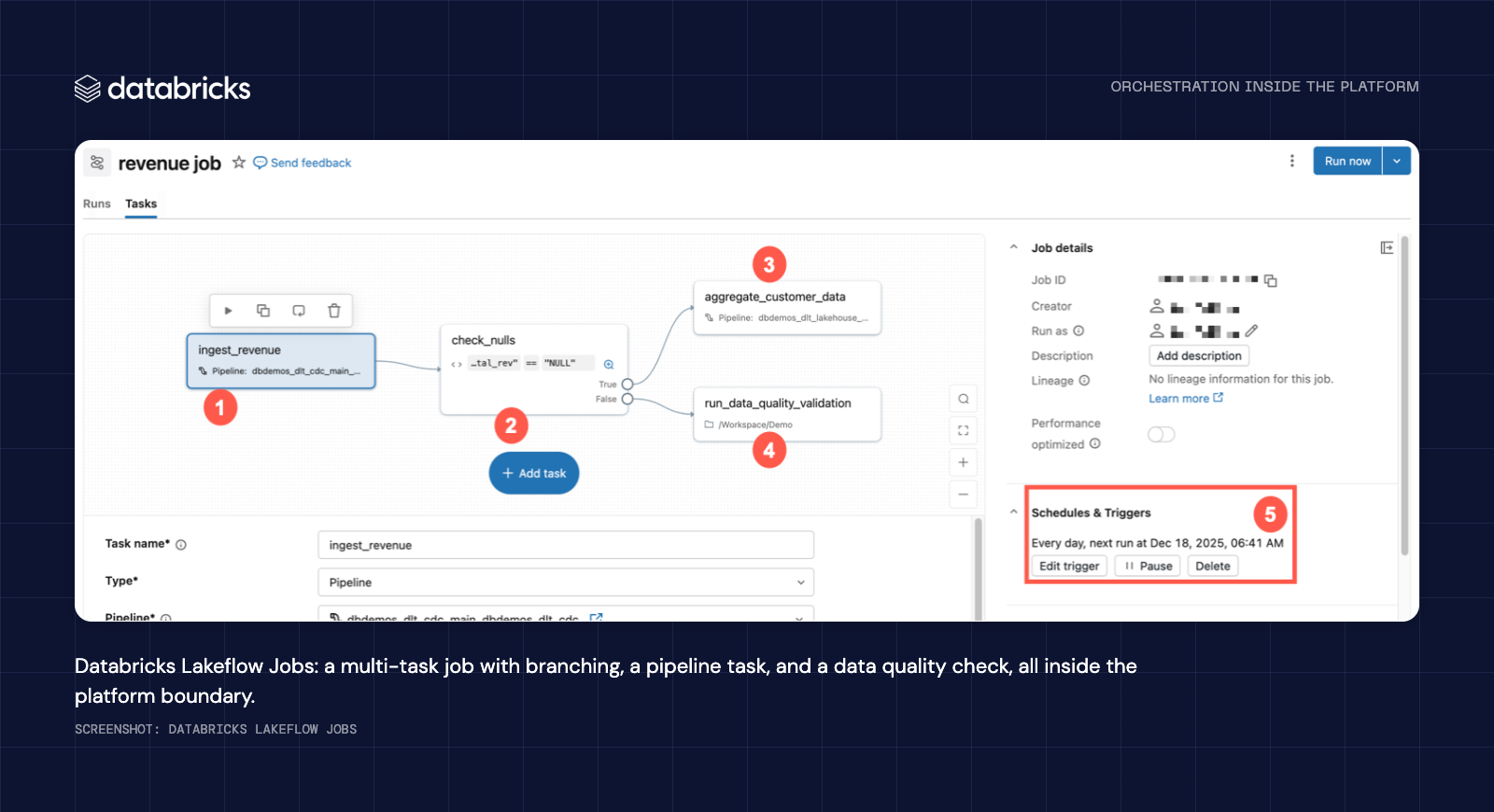
Task: Collapse the Schedules & Triggers section
Action: pos(1014,511)
